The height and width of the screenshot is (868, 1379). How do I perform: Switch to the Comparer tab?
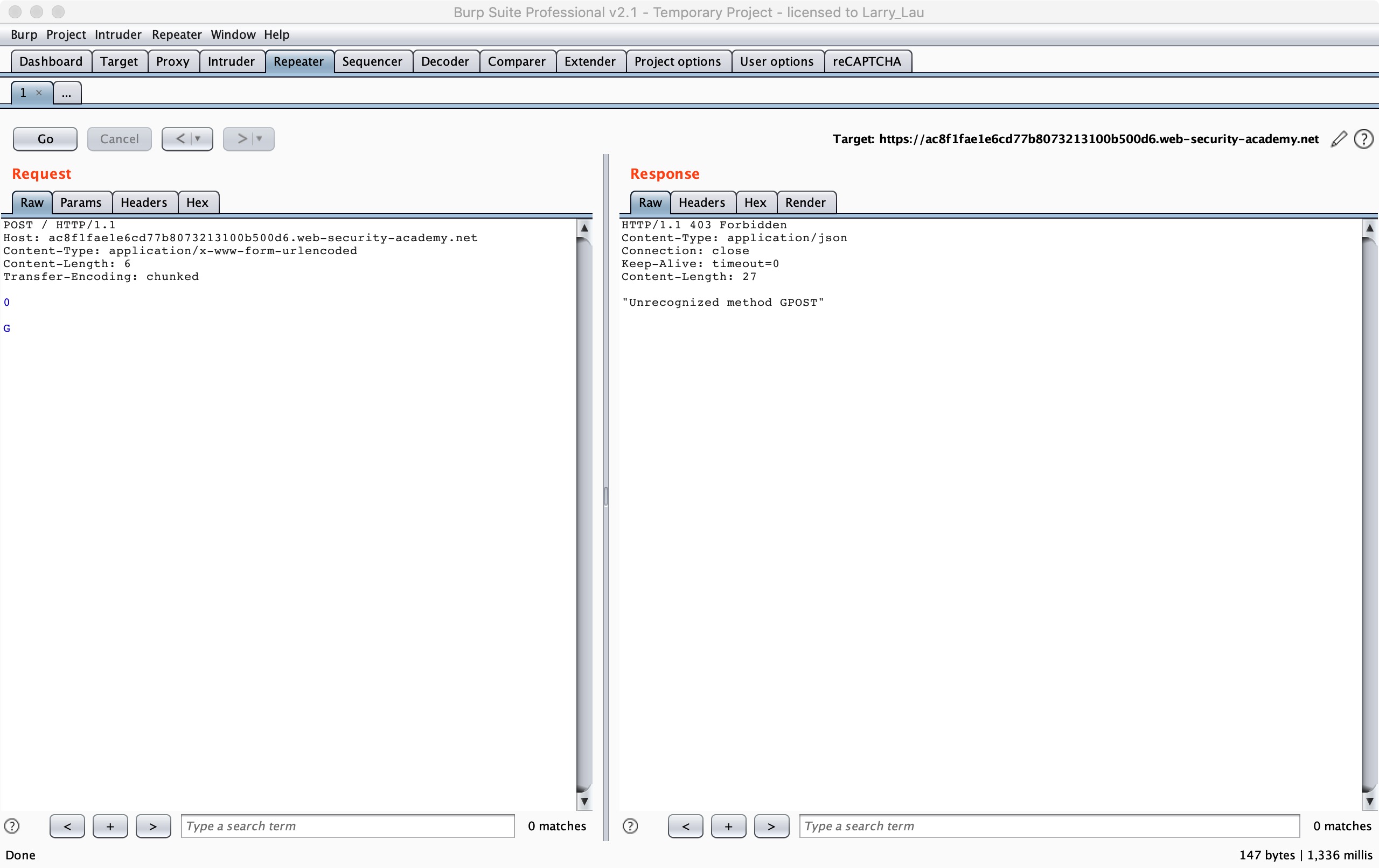[517, 61]
